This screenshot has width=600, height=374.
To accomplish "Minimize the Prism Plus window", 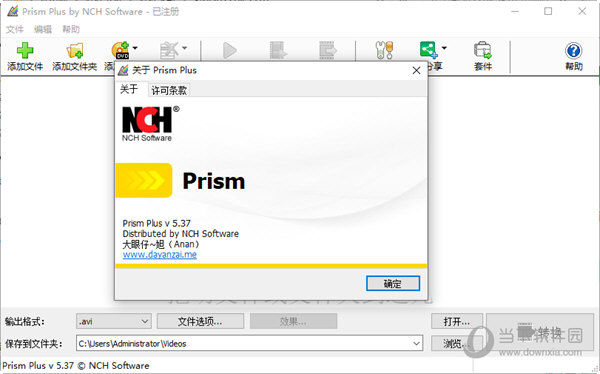I will coord(515,11).
